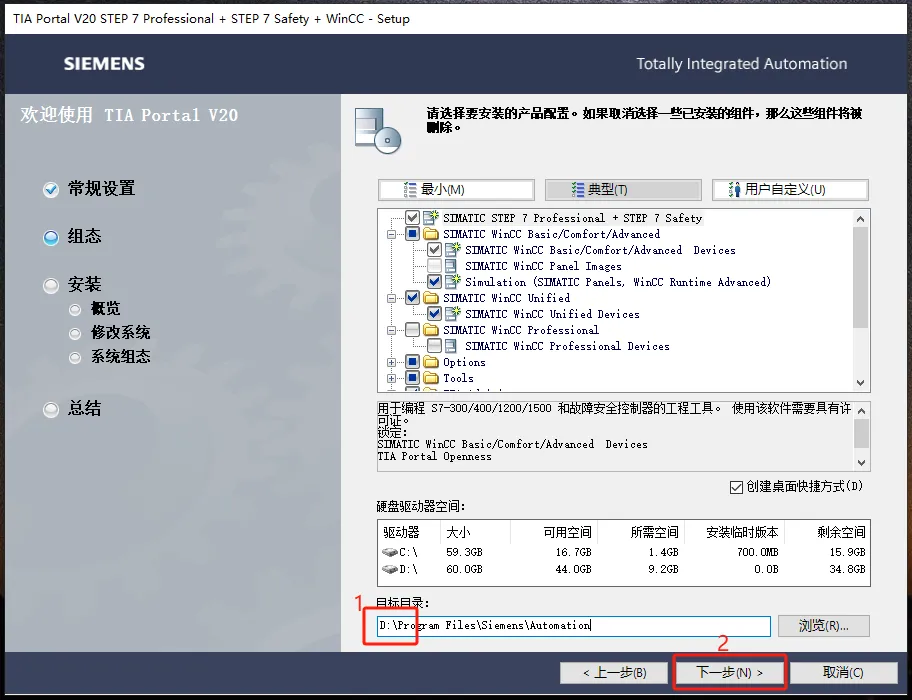Cancel setup with 取消(C) button
912x700 pixels.
(x=843, y=673)
